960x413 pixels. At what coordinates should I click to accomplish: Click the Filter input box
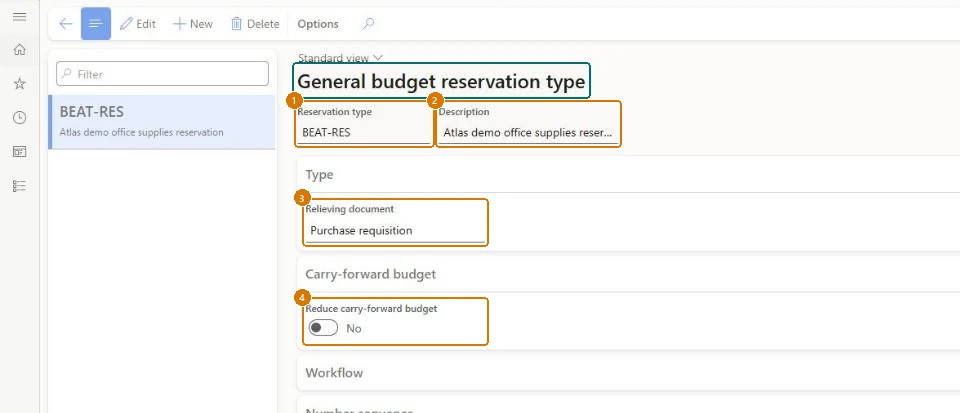[x=162, y=74]
